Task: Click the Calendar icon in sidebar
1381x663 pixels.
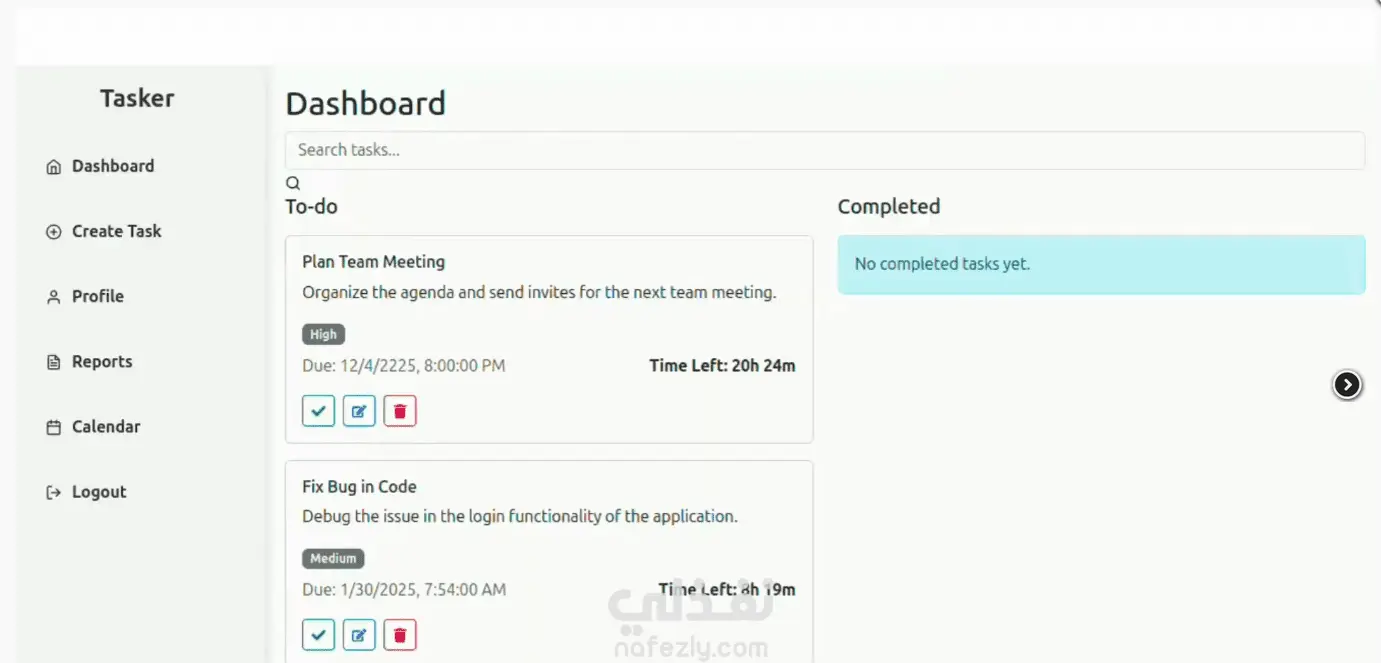Action: (x=54, y=427)
